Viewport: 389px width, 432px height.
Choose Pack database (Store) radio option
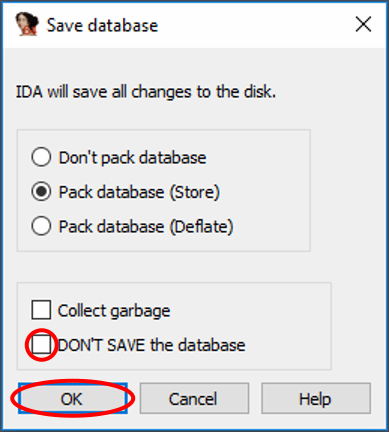tap(41, 192)
